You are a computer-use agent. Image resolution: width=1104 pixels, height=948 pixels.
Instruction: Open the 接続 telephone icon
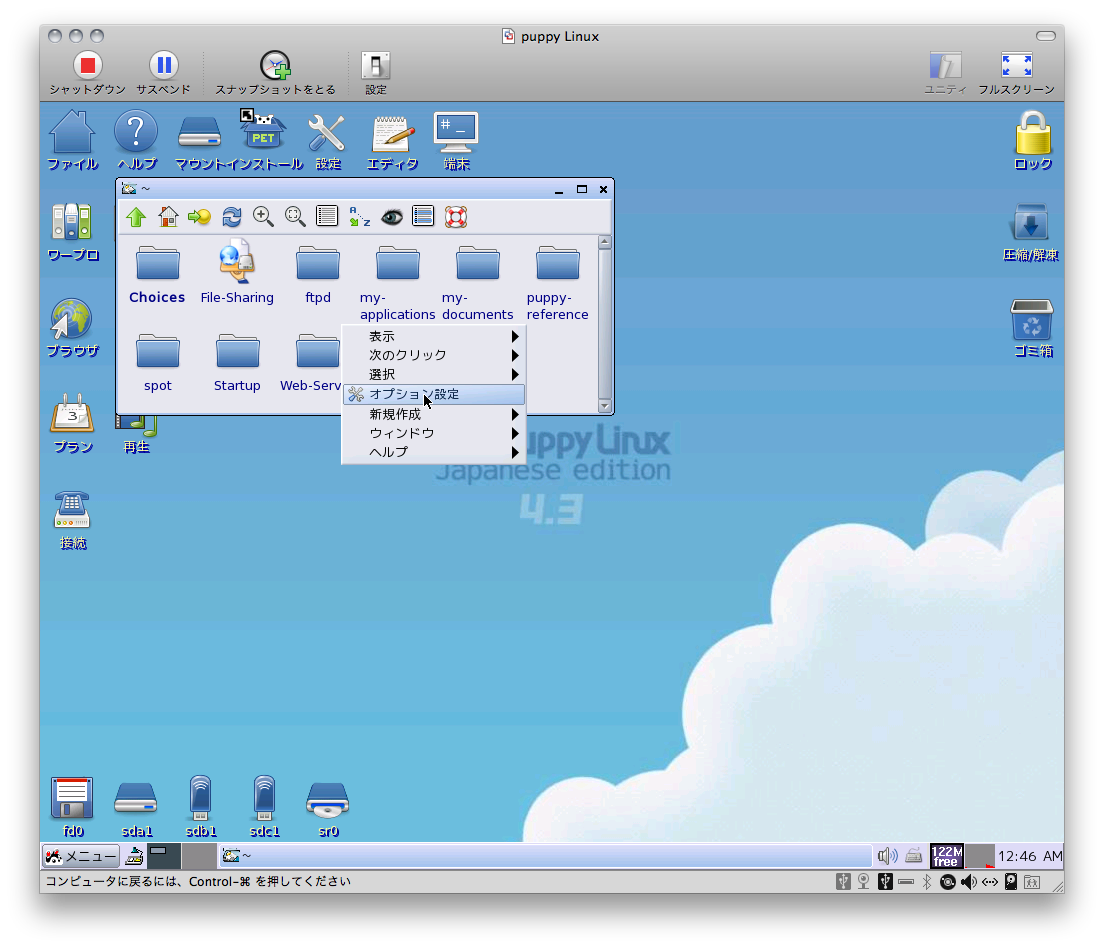(x=72, y=510)
